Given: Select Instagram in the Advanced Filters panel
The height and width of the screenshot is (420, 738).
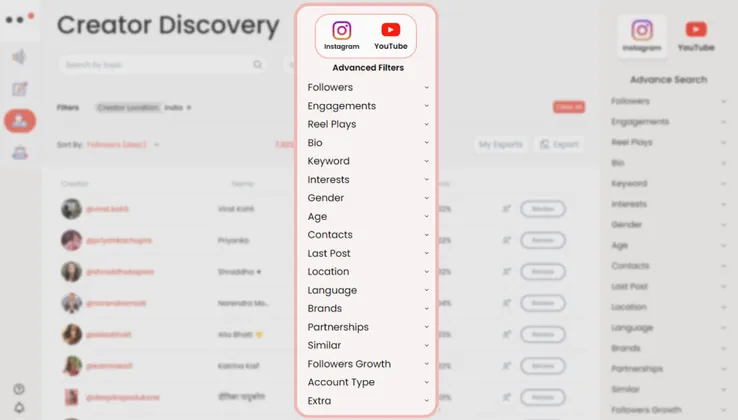Looking at the screenshot, I should pos(342,36).
